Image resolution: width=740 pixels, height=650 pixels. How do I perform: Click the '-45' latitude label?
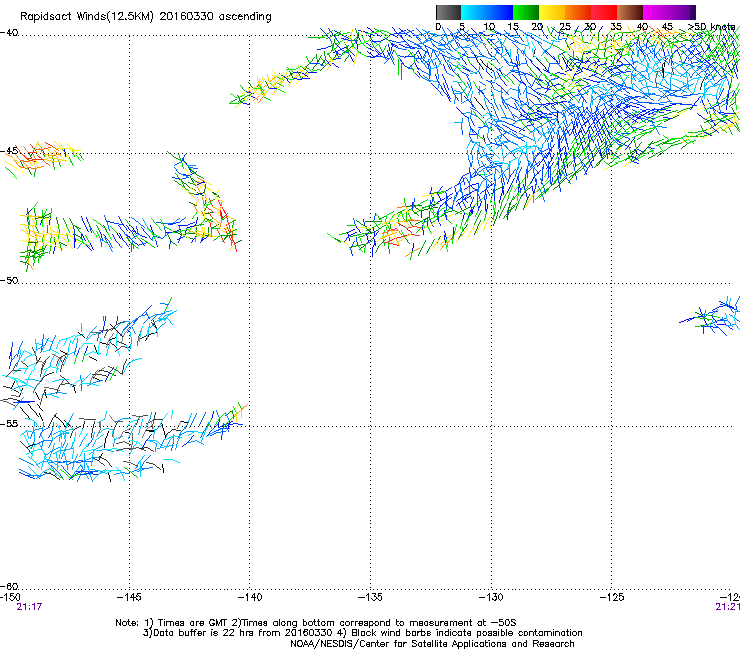9,151
